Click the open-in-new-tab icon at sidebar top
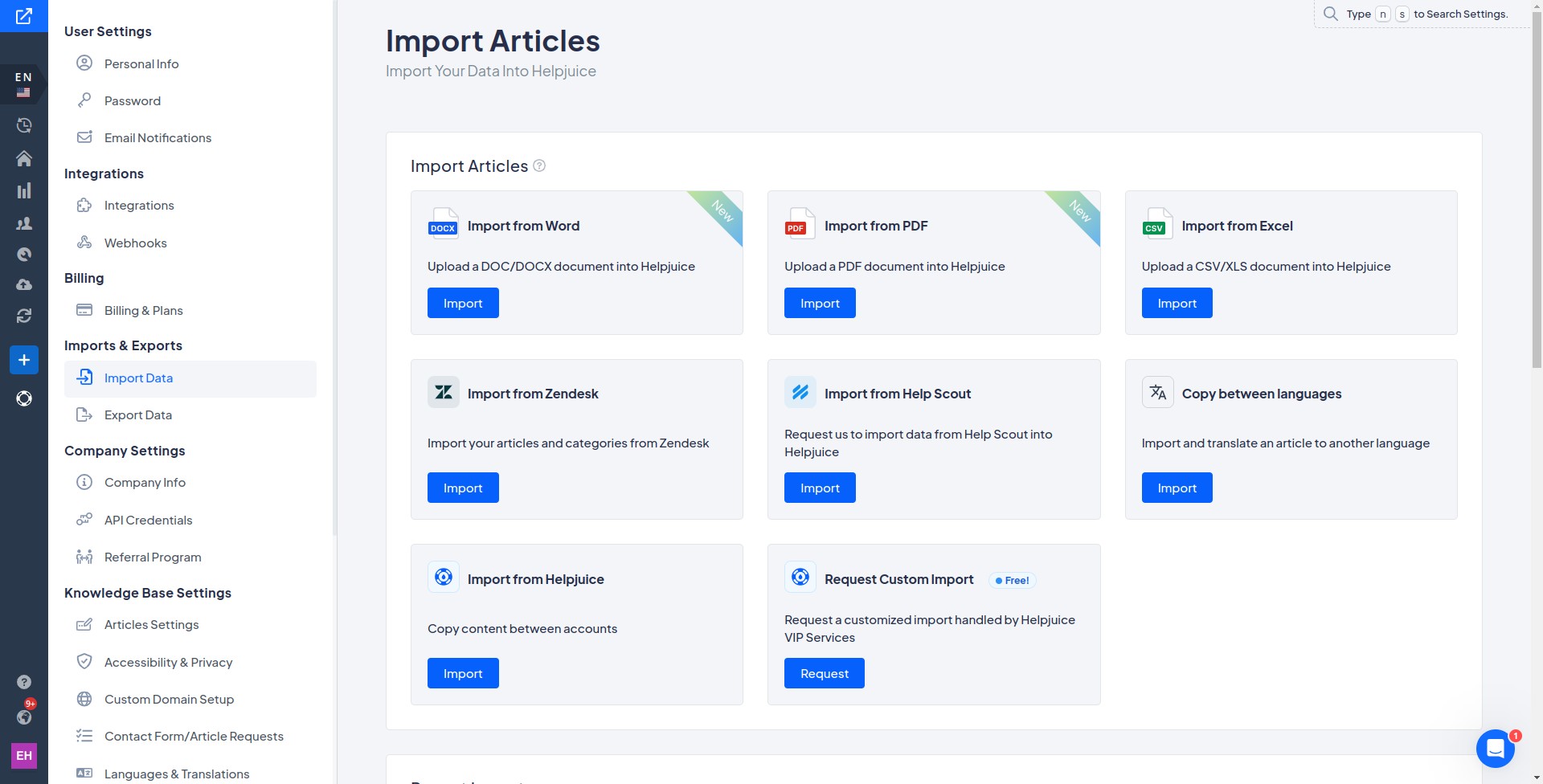The width and height of the screenshot is (1543, 784). pyautogui.click(x=24, y=15)
